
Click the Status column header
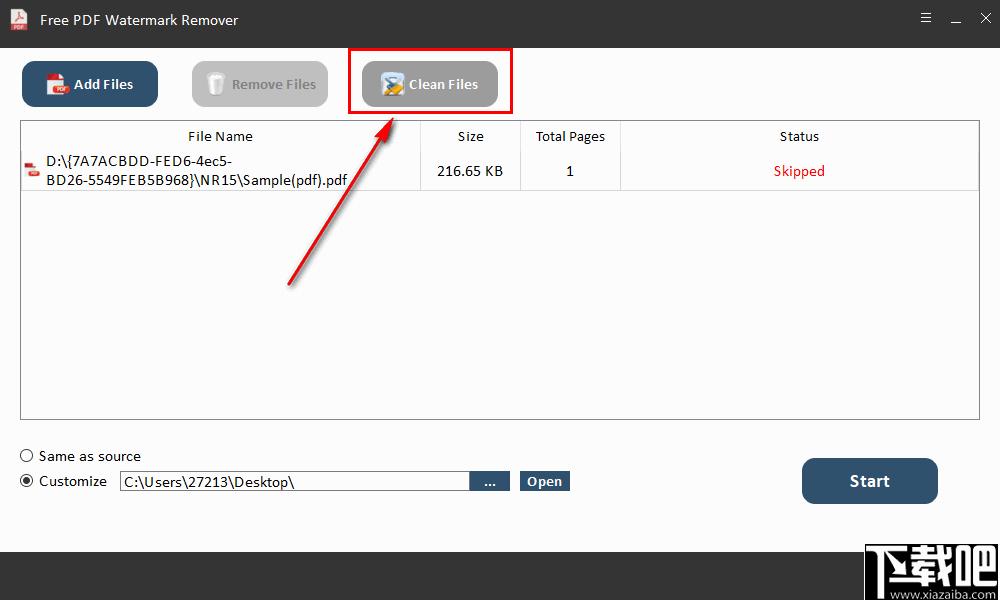click(799, 136)
